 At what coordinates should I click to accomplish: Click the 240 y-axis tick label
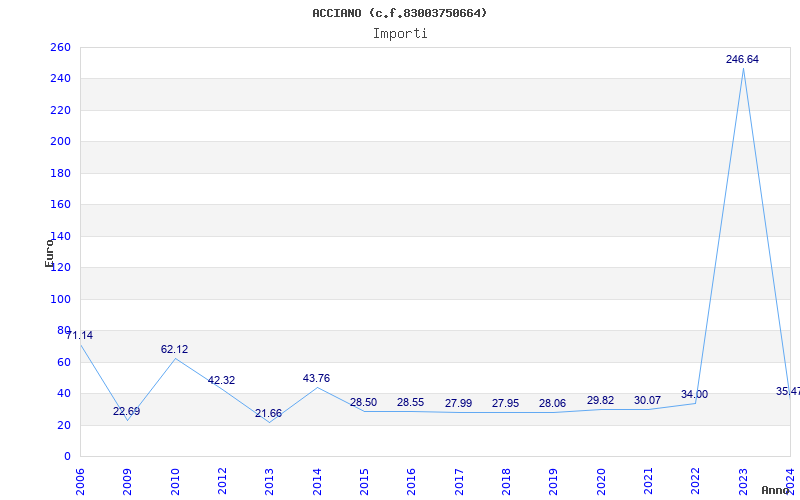tap(60, 79)
